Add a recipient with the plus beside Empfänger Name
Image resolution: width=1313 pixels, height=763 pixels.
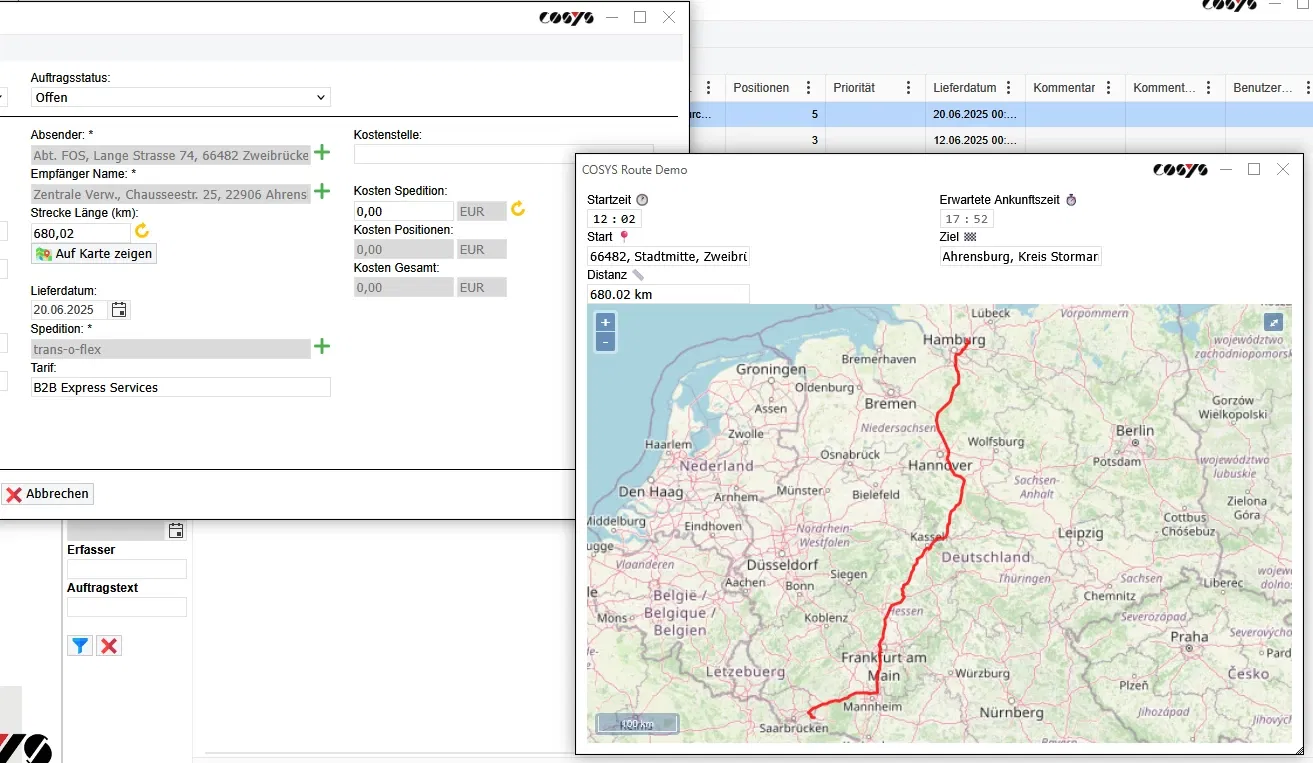tap(322, 191)
